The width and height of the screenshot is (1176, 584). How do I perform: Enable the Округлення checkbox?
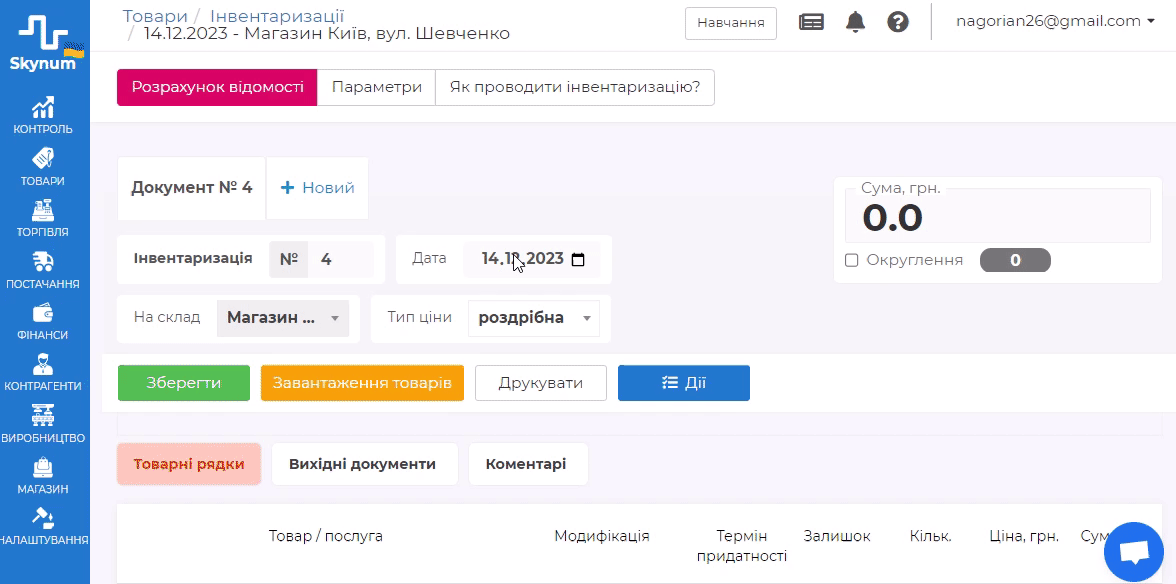[x=852, y=260]
